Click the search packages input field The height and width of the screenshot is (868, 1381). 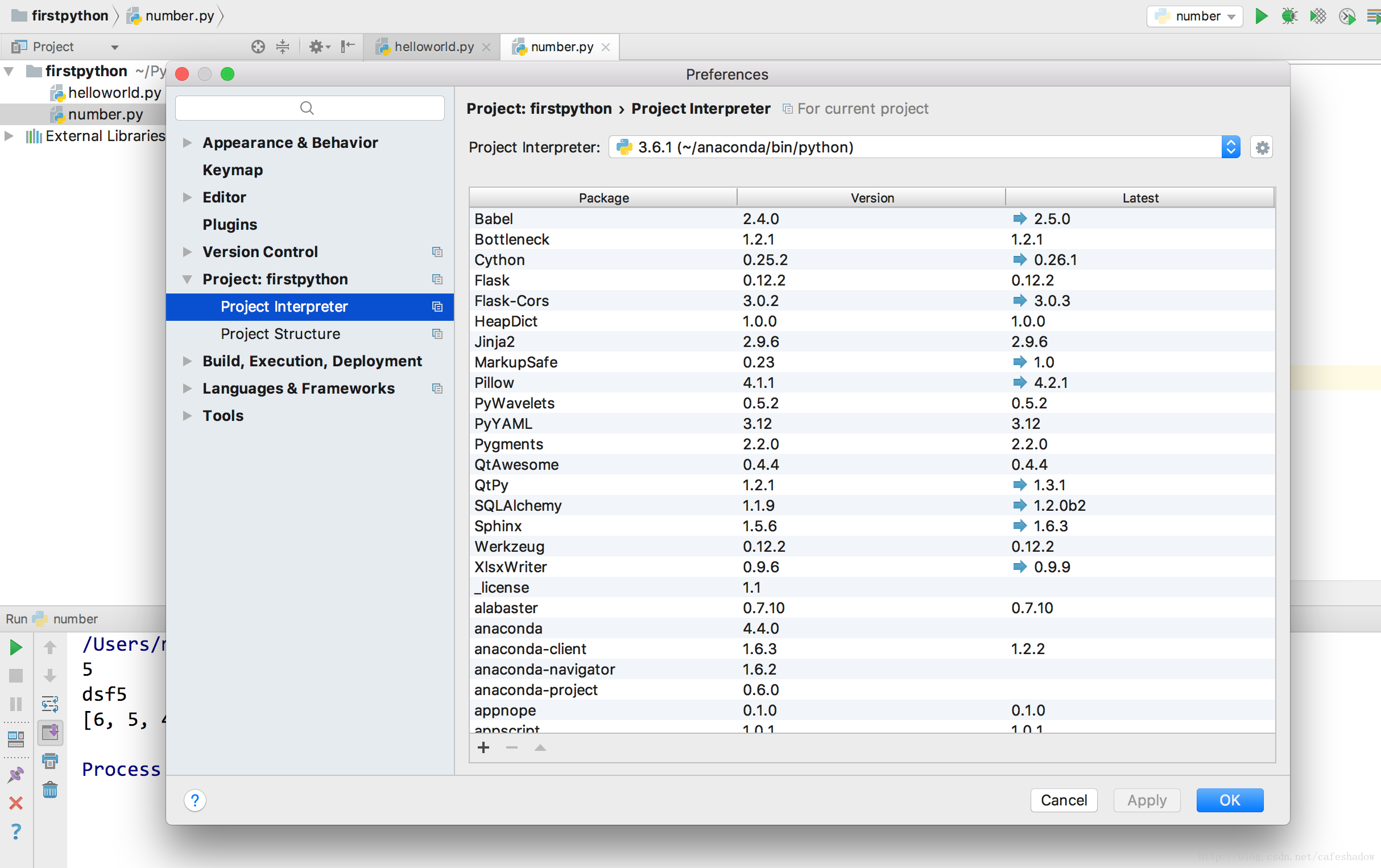pyautogui.click(x=307, y=108)
